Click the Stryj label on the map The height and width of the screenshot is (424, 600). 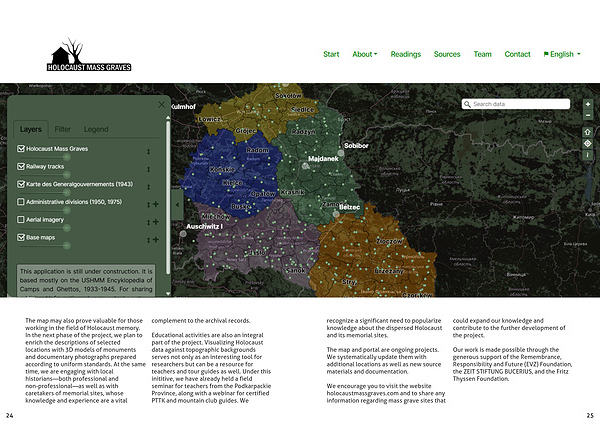point(349,282)
